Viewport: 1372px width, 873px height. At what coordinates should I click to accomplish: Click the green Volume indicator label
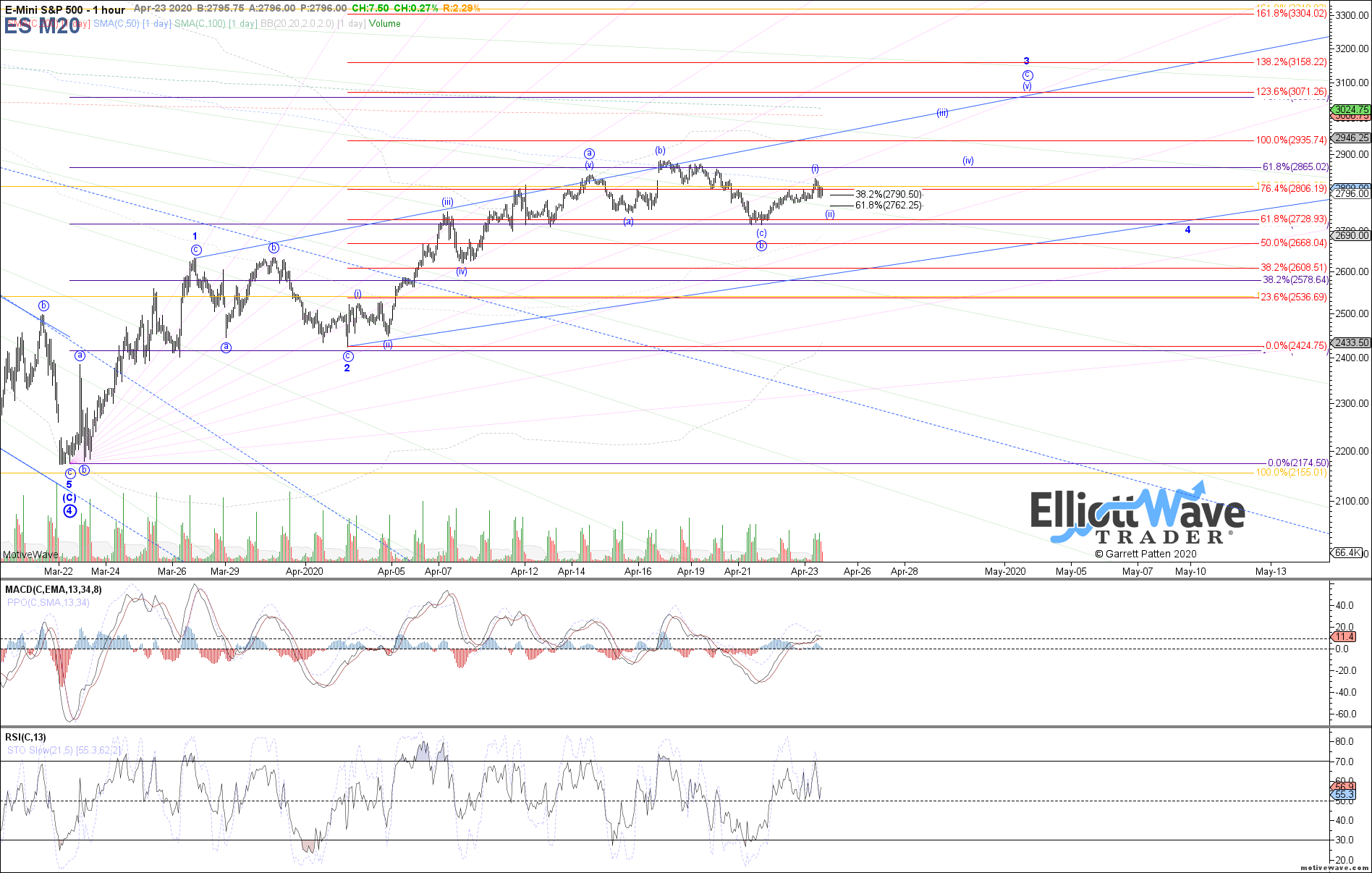click(384, 24)
